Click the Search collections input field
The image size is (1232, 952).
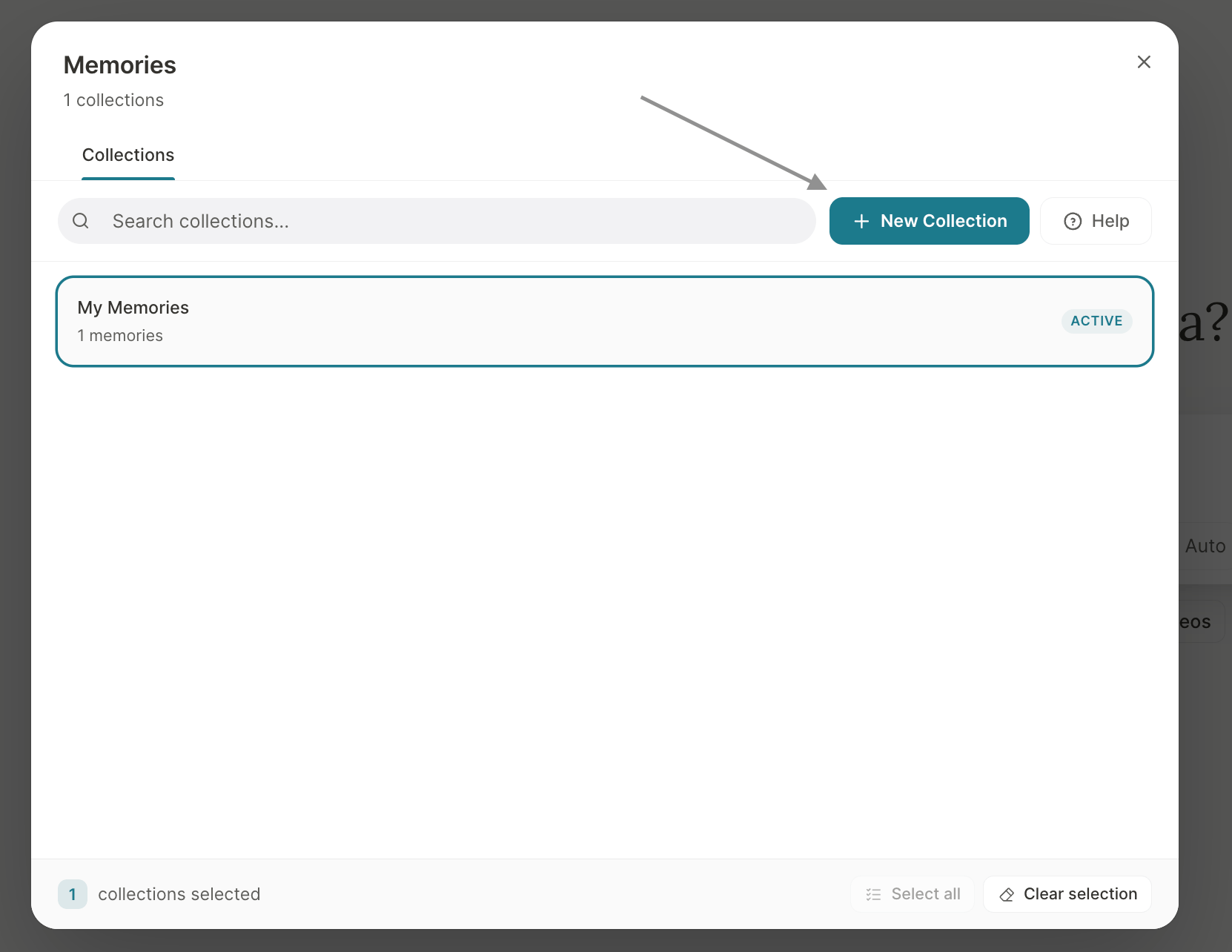pos(437,221)
